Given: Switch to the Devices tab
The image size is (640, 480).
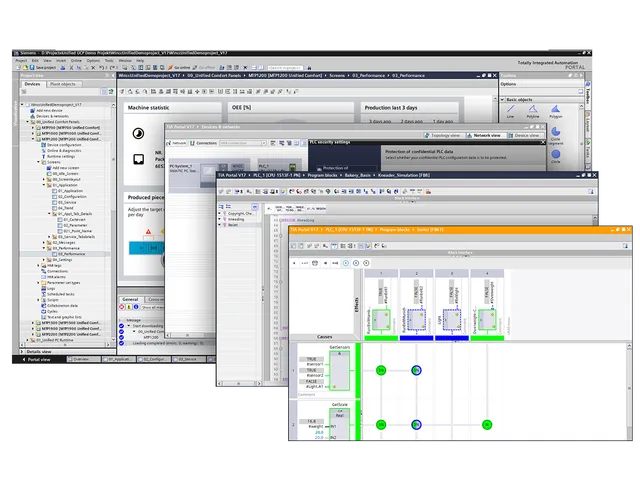Looking at the screenshot, I should 32,84.
